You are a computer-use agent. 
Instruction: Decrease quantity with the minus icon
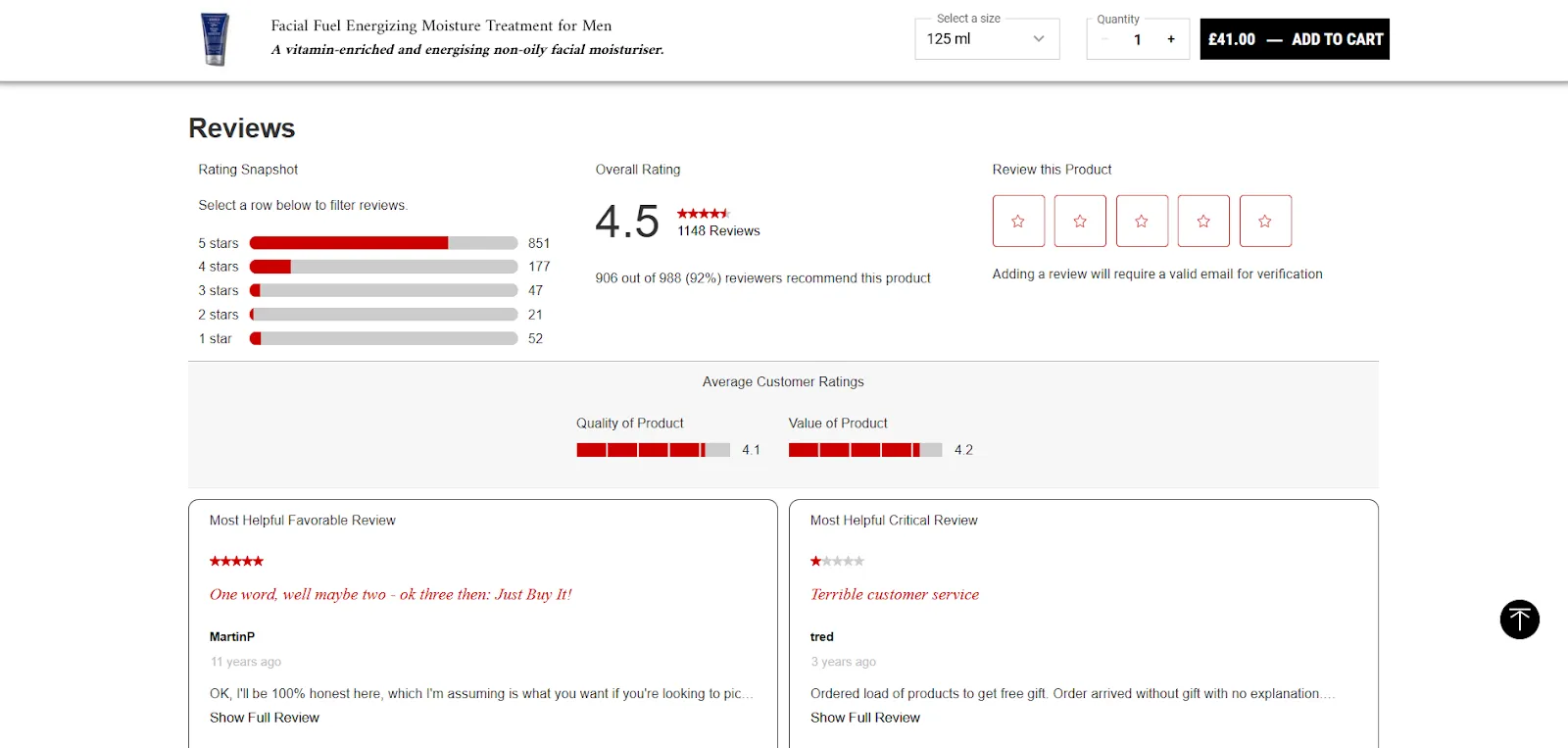pos(1104,39)
